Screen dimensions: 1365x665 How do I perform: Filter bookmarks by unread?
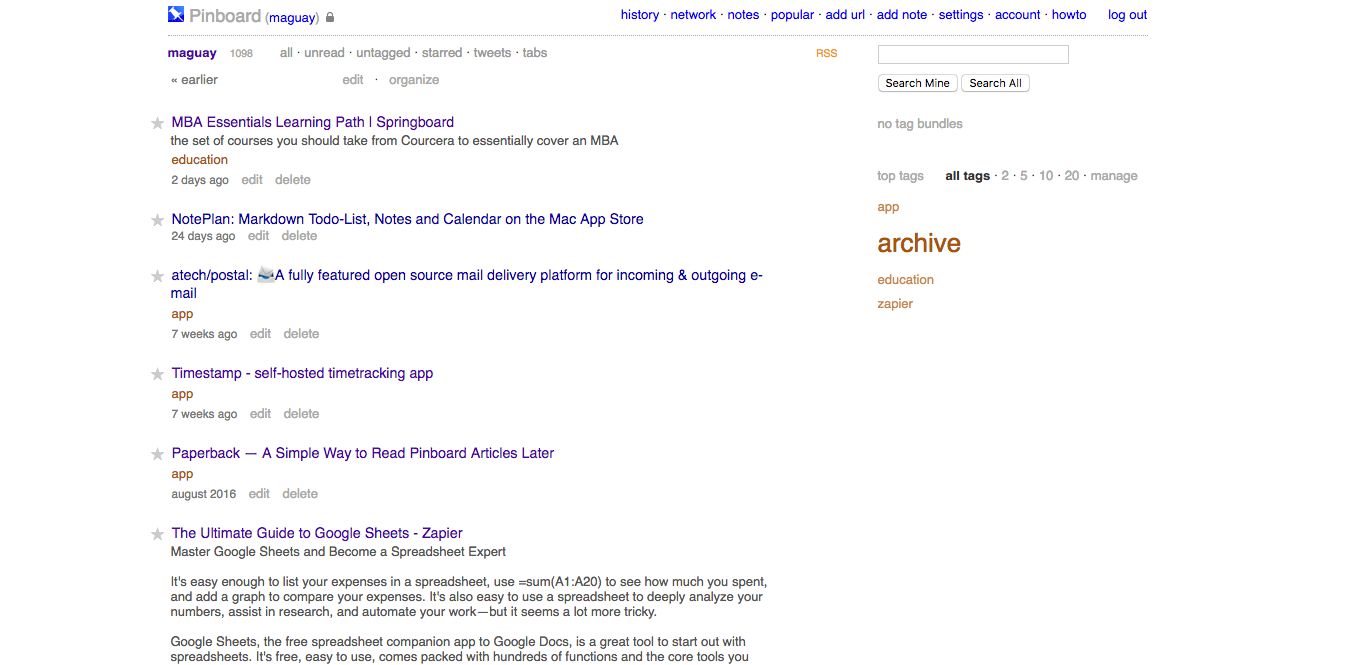(324, 53)
